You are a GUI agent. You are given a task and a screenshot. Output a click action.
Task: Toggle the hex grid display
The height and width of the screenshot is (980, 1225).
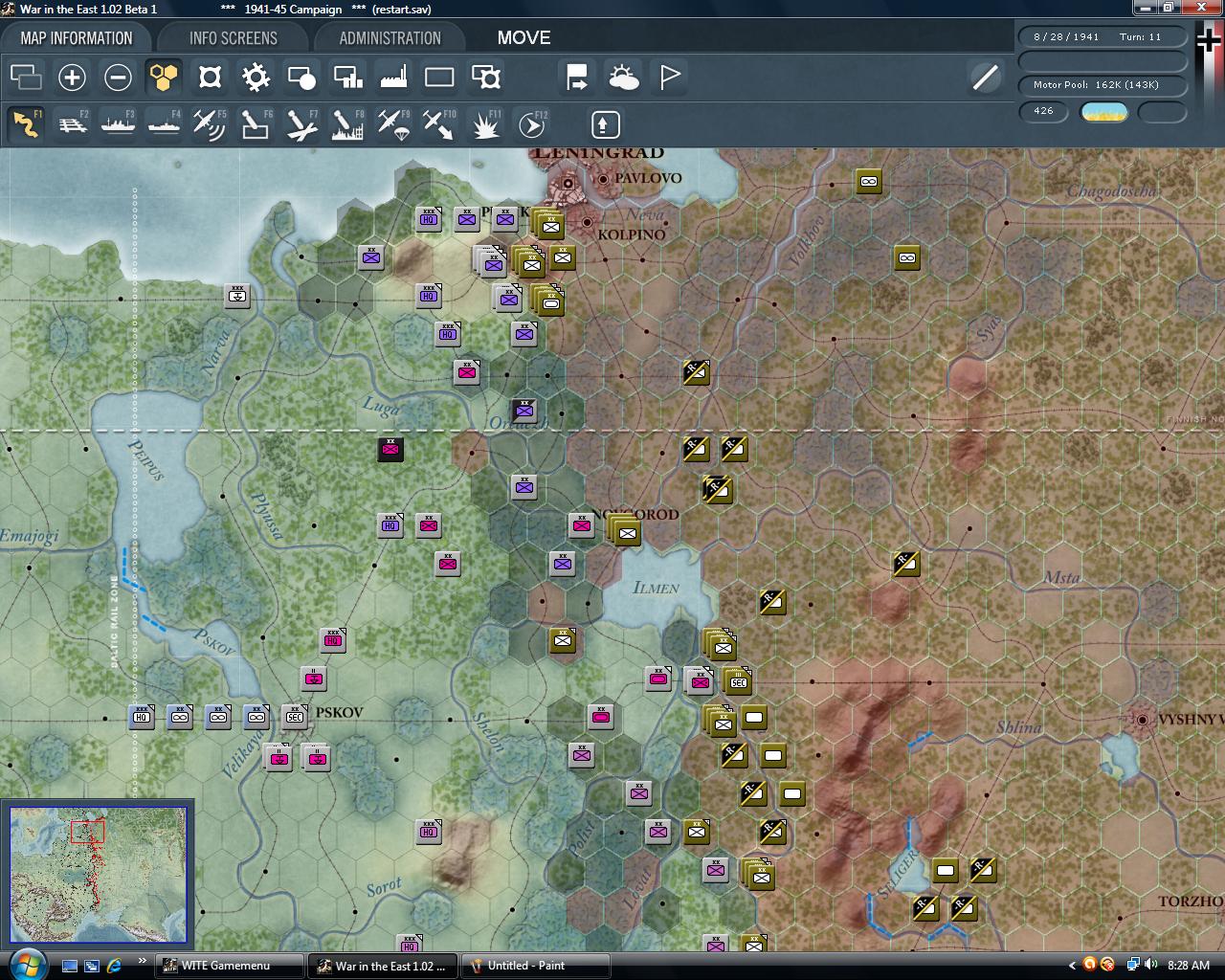pyautogui.click(x=164, y=77)
